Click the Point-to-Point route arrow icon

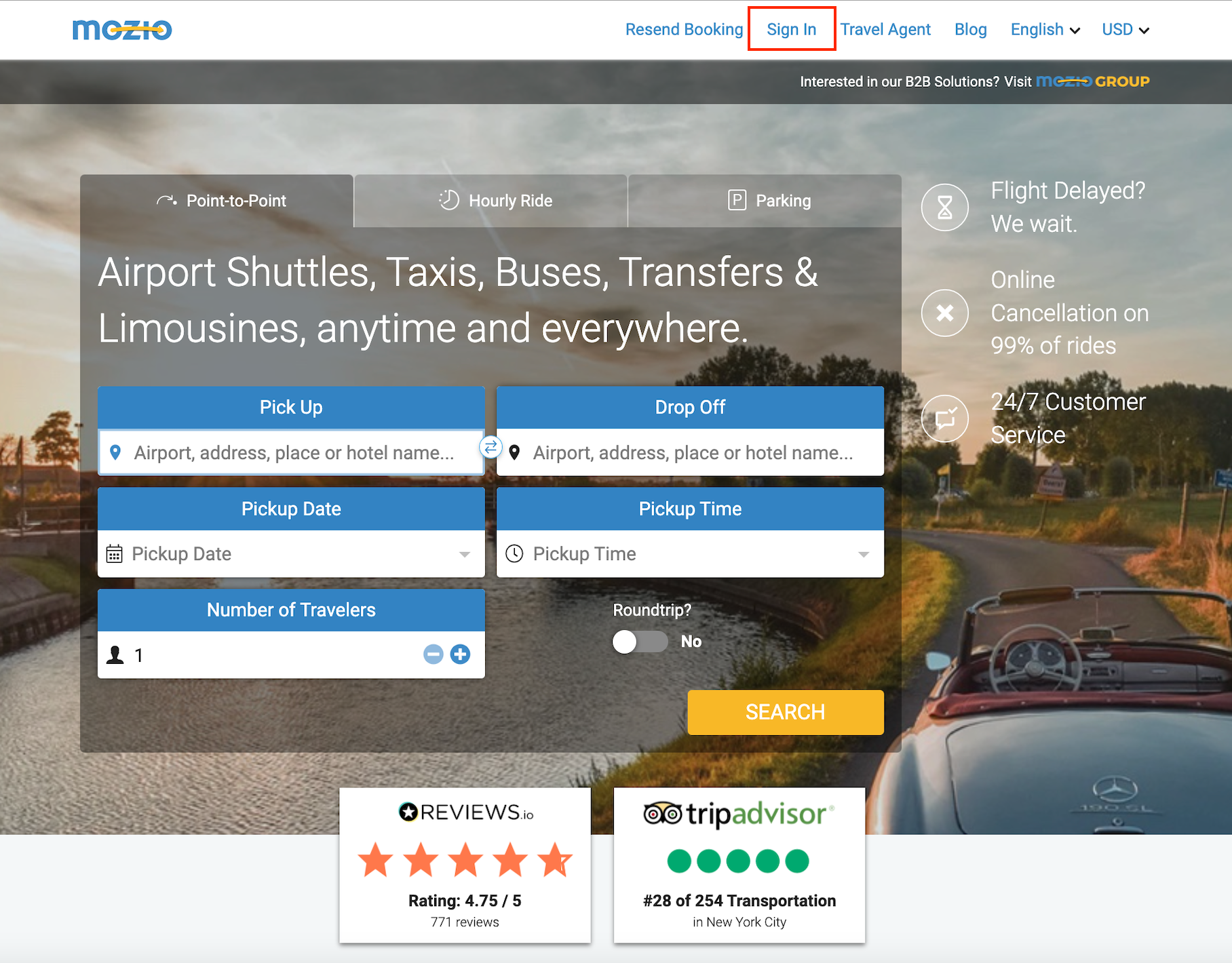tap(167, 201)
